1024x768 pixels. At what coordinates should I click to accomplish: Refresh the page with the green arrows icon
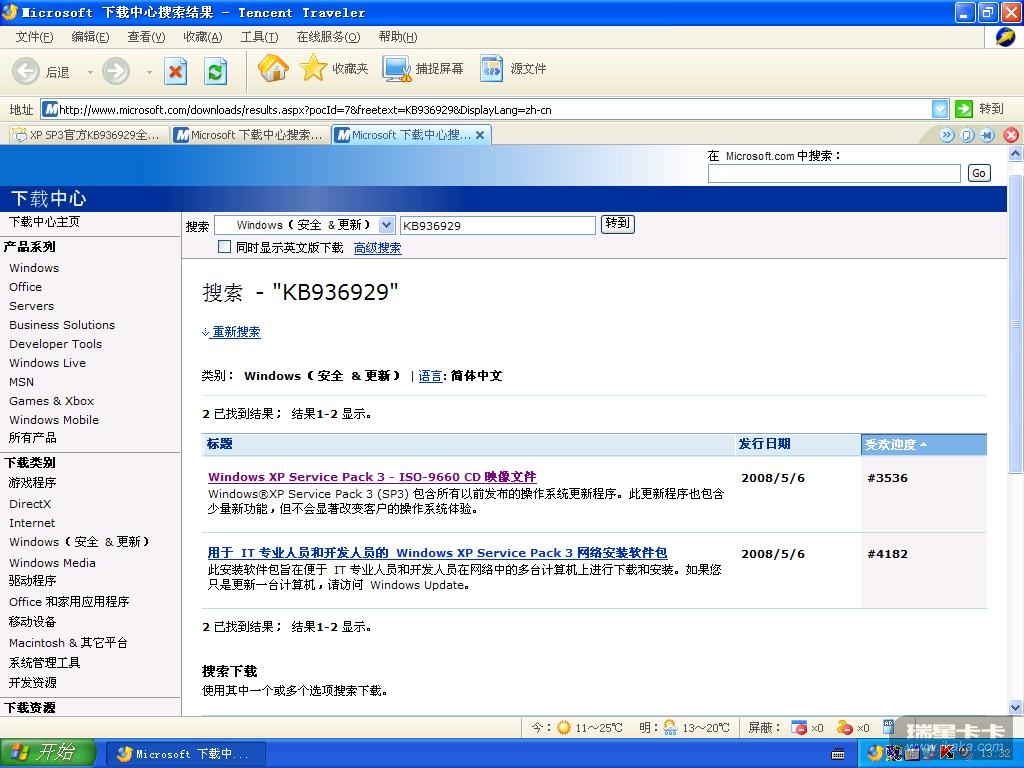point(216,71)
